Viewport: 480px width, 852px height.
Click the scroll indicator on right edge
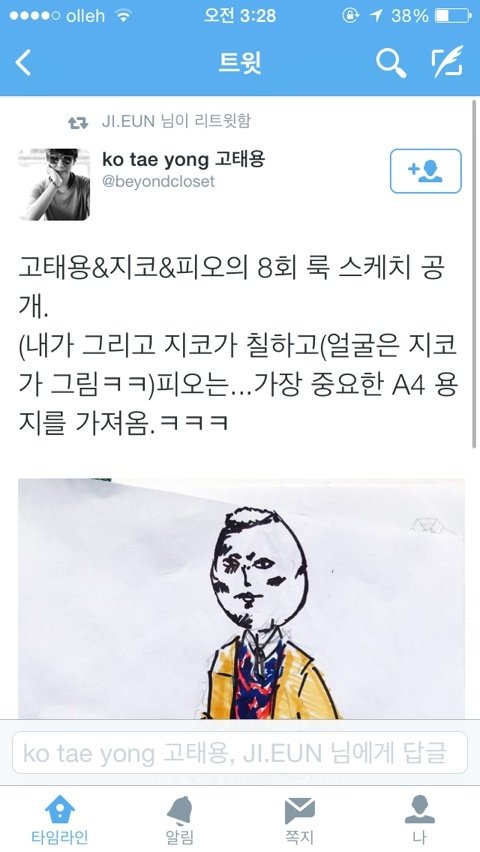pos(476,274)
